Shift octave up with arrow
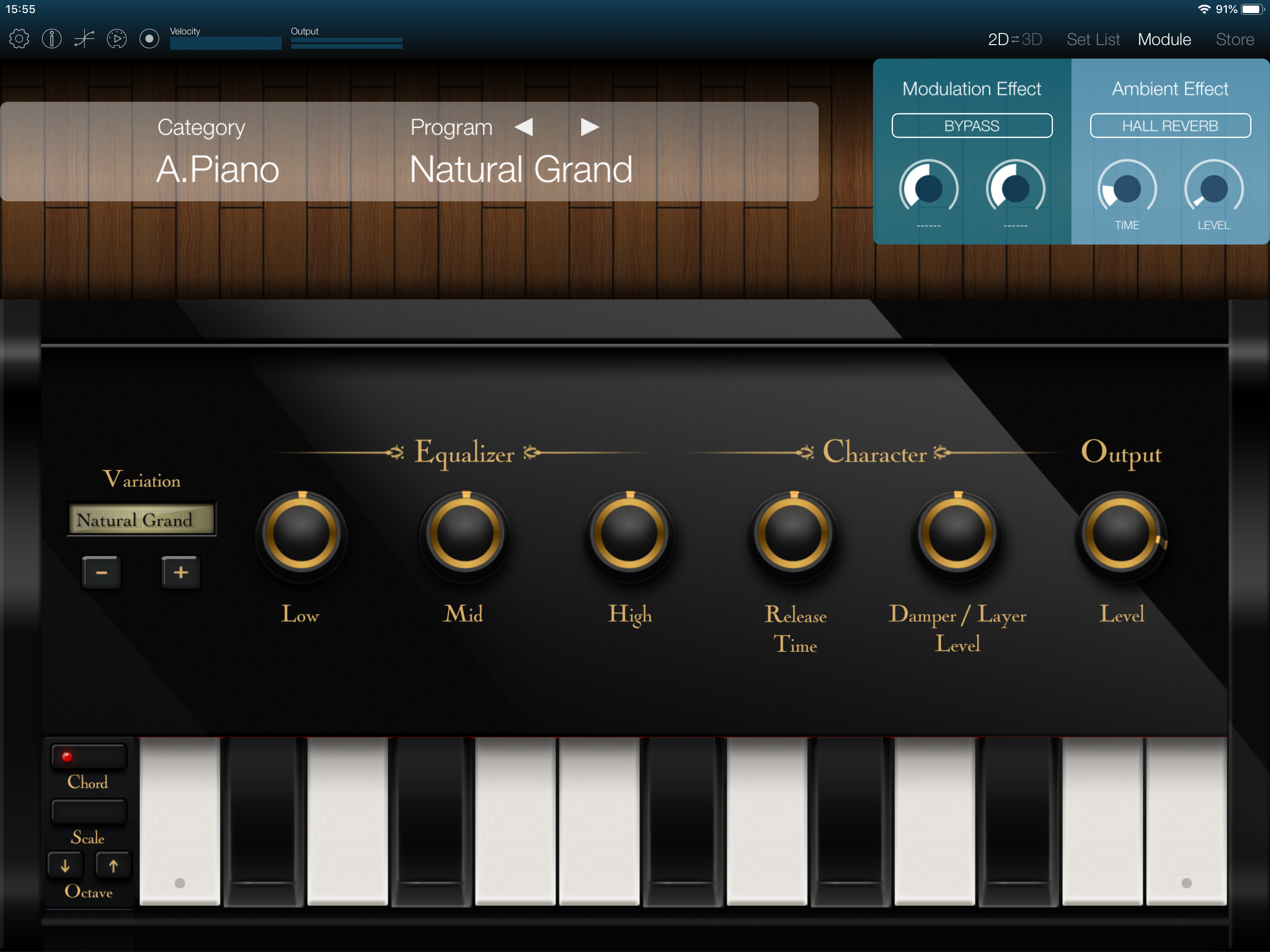Image resolution: width=1270 pixels, height=952 pixels. pyautogui.click(x=113, y=865)
